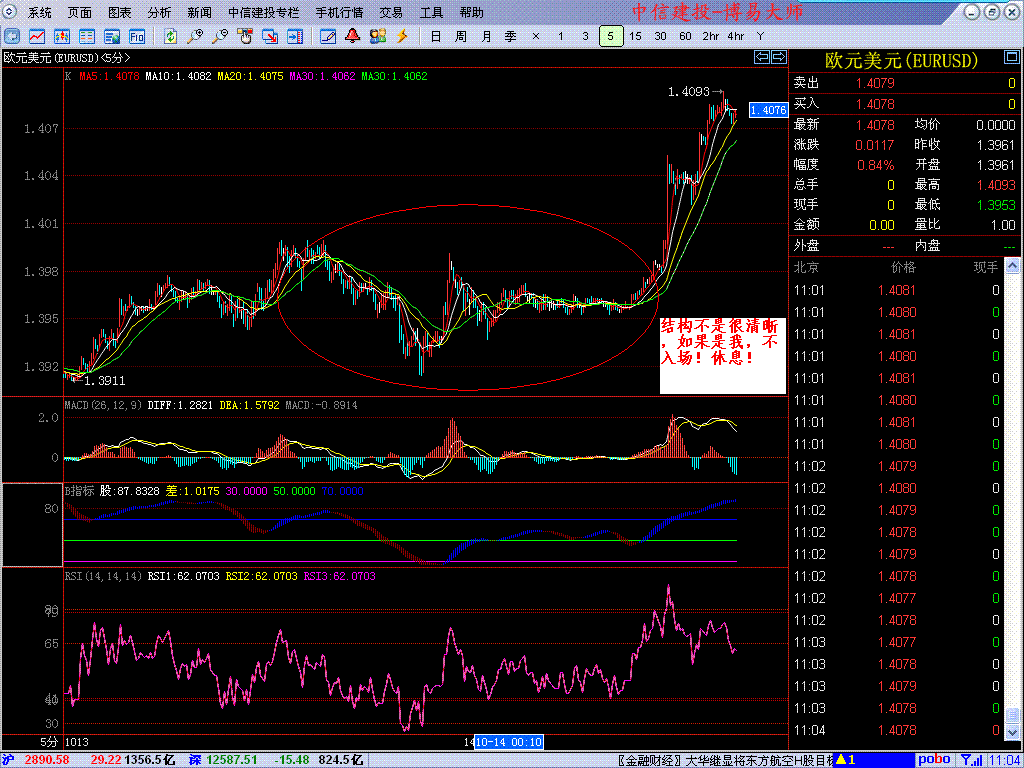The image size is (1024, 768).
Task: Click the 金融财经 news ticker headline
Action: pos(726,760)
